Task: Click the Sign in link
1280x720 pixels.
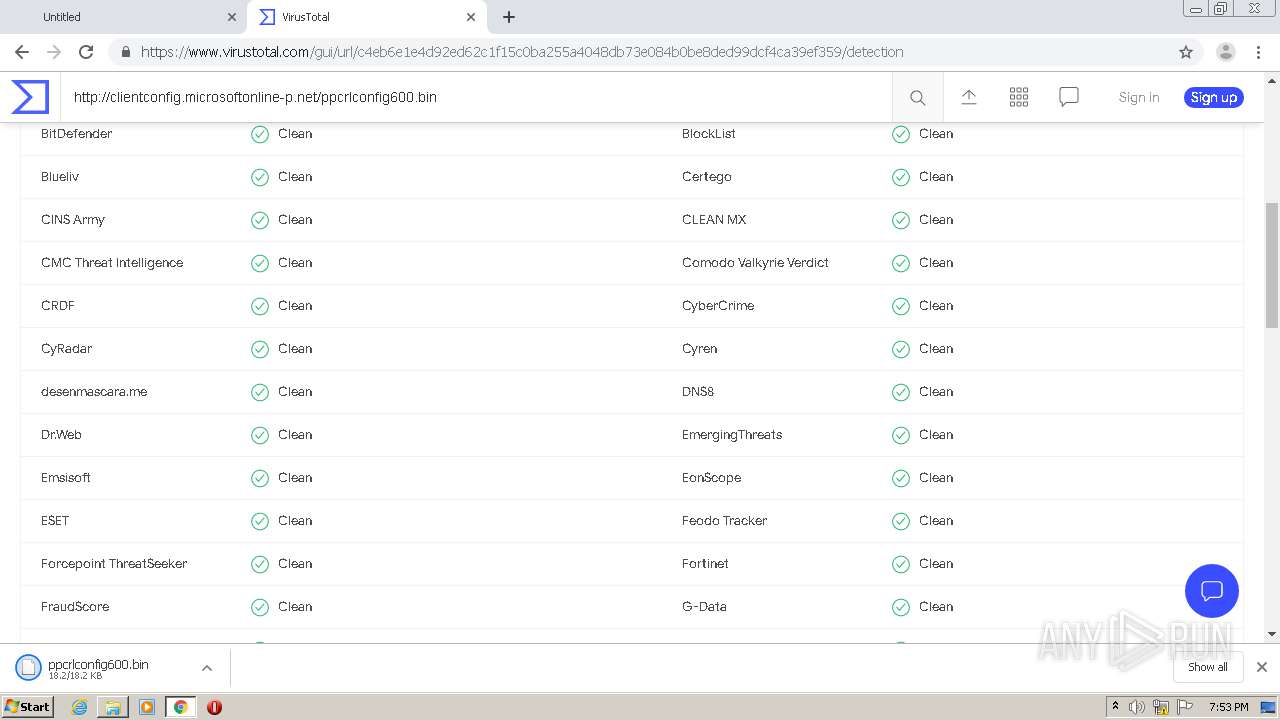Action: coord(1139,97)
